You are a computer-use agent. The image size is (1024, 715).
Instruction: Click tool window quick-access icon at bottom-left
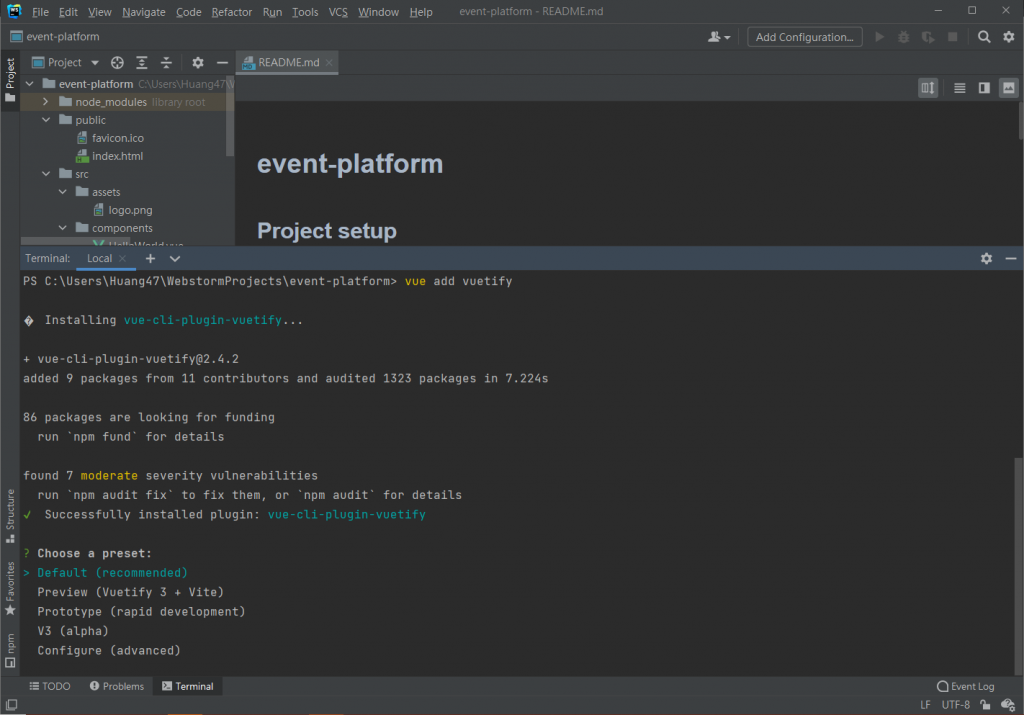pos(11,705)
